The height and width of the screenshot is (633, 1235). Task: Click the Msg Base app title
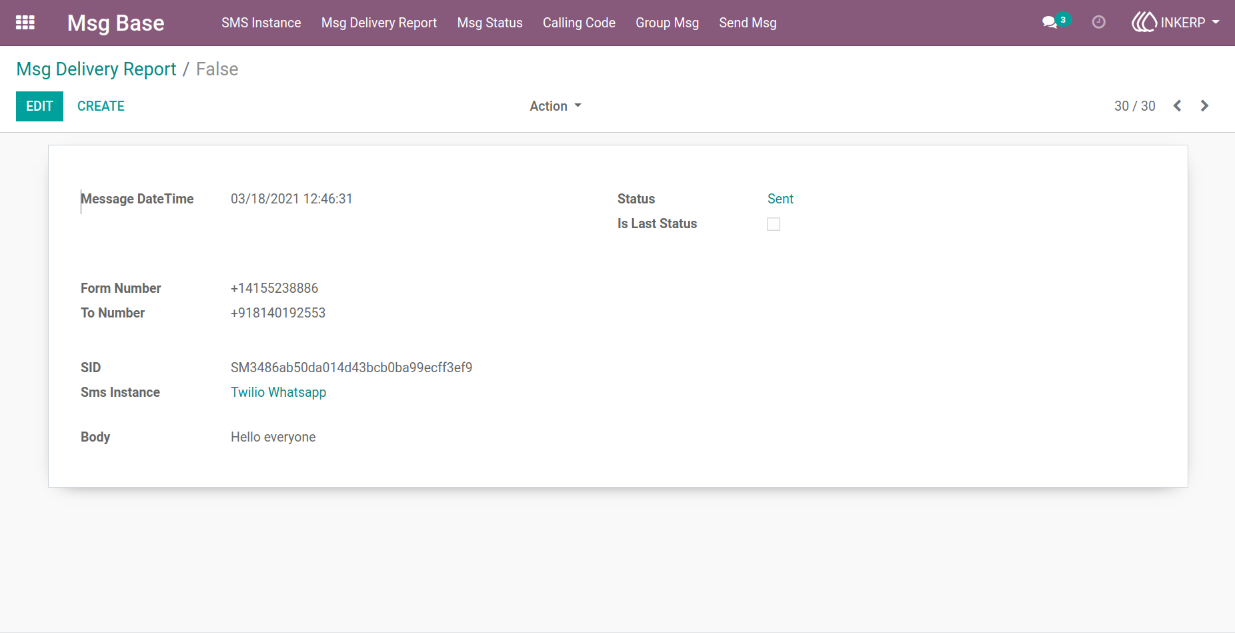pyautogui.click(x=116, y=23)
